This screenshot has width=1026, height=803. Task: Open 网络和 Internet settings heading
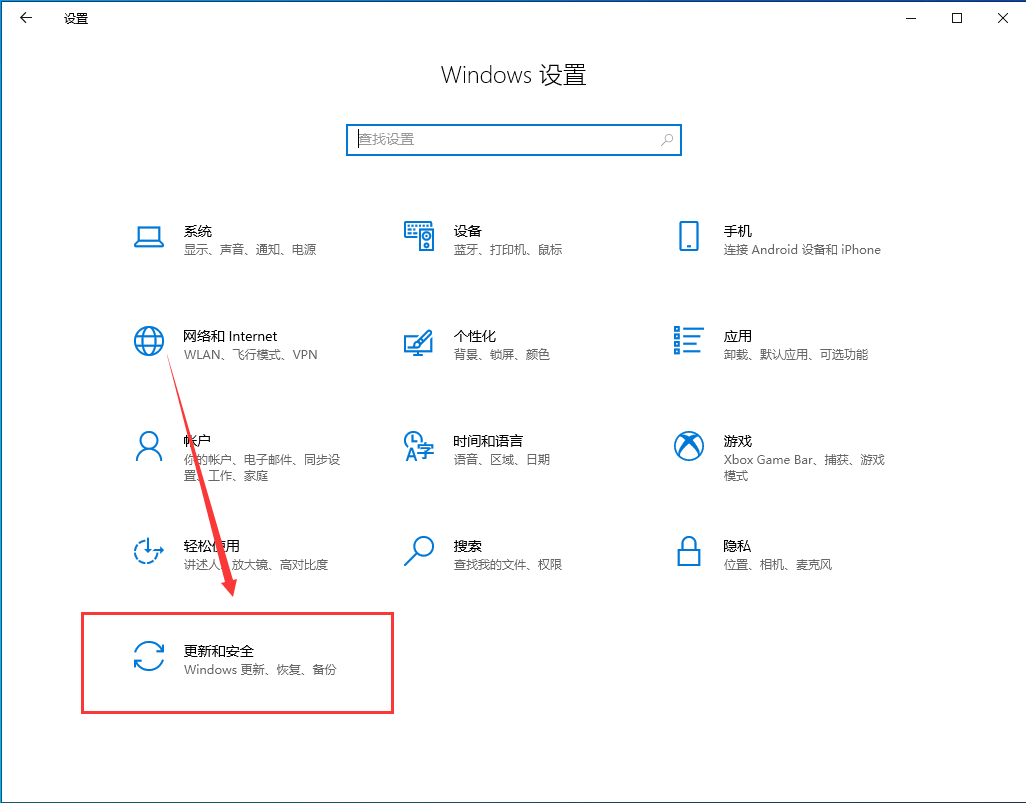(x=230, y=336)
